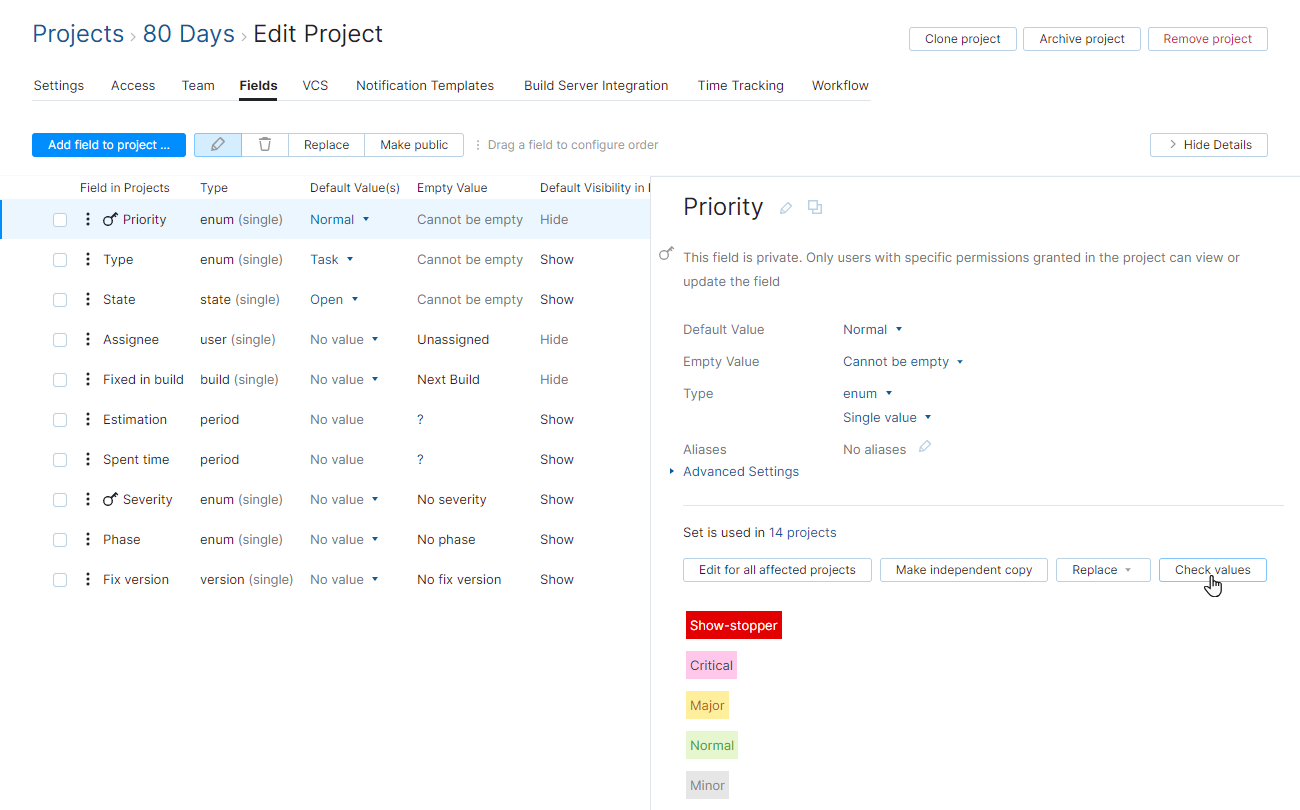Tick the checkbox for the Fix version field
Screen dimensions: 1300x810
(x=60, y=579)
